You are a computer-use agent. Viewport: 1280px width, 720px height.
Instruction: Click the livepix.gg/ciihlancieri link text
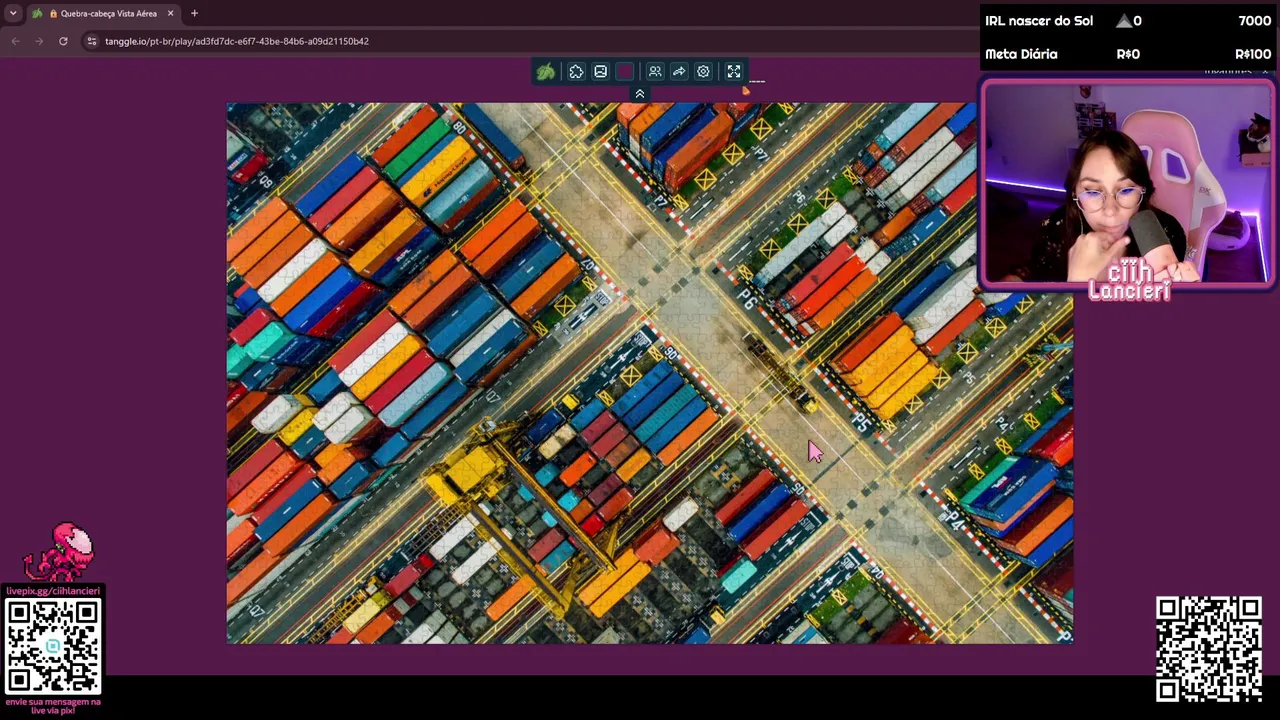[x=53, y=591]
